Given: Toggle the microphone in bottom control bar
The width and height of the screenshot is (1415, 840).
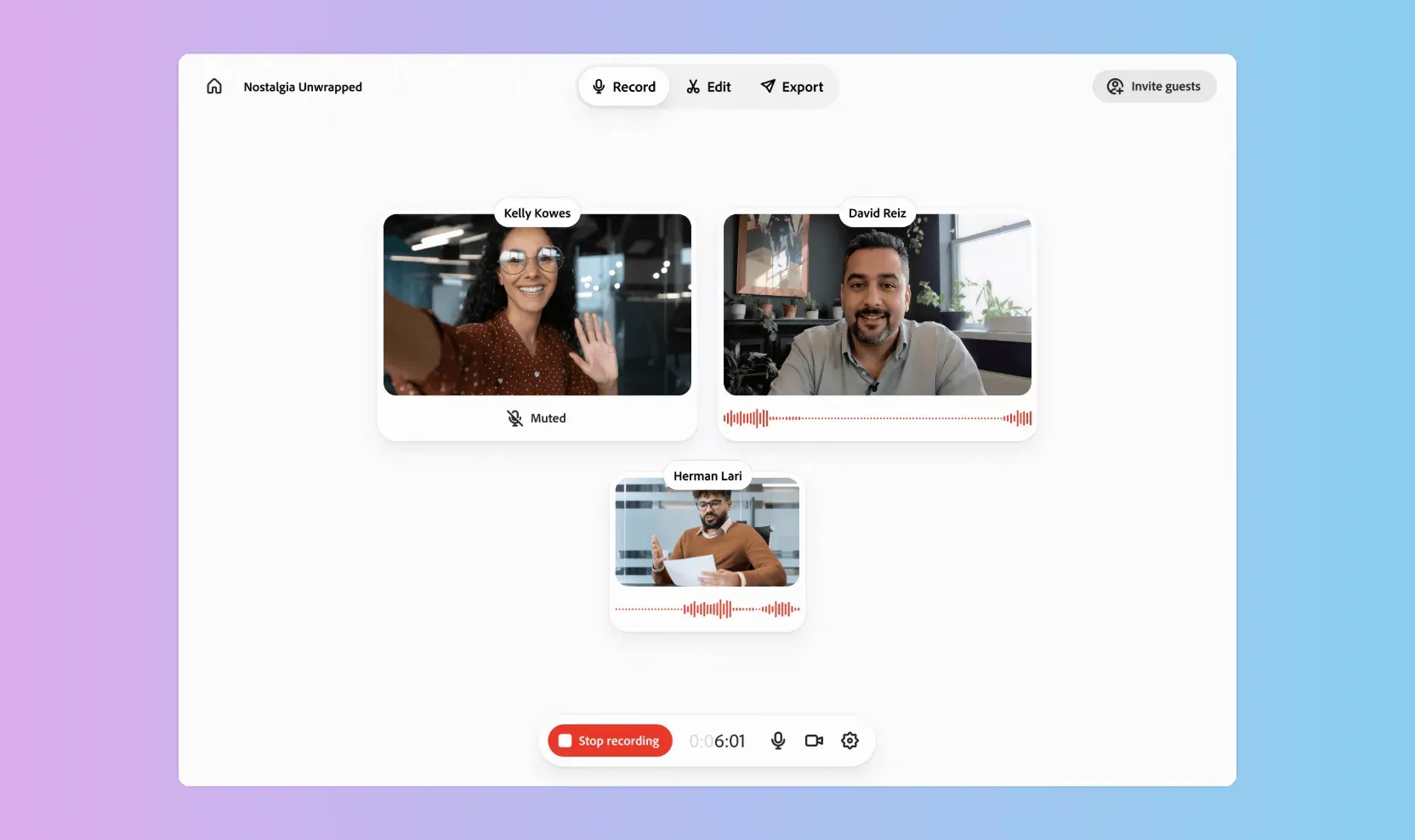Looking at the screenshot, I should pos(778,741).
